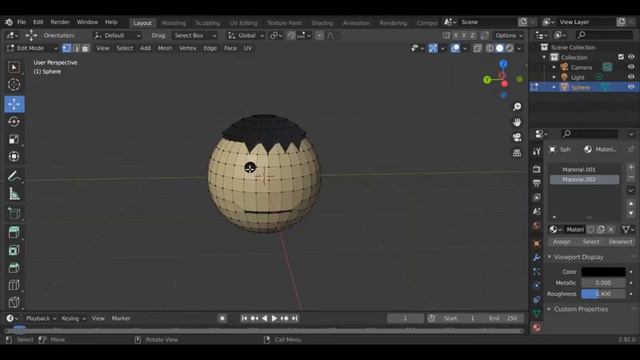Select the Inset Faces tool

pos(14,250)
